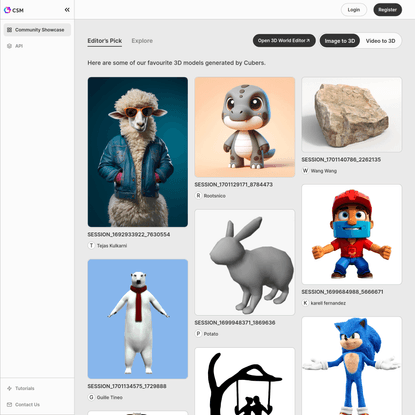Open Tutorials link in sidebar
Screen dimensions: 415x415
coord(25,388)
